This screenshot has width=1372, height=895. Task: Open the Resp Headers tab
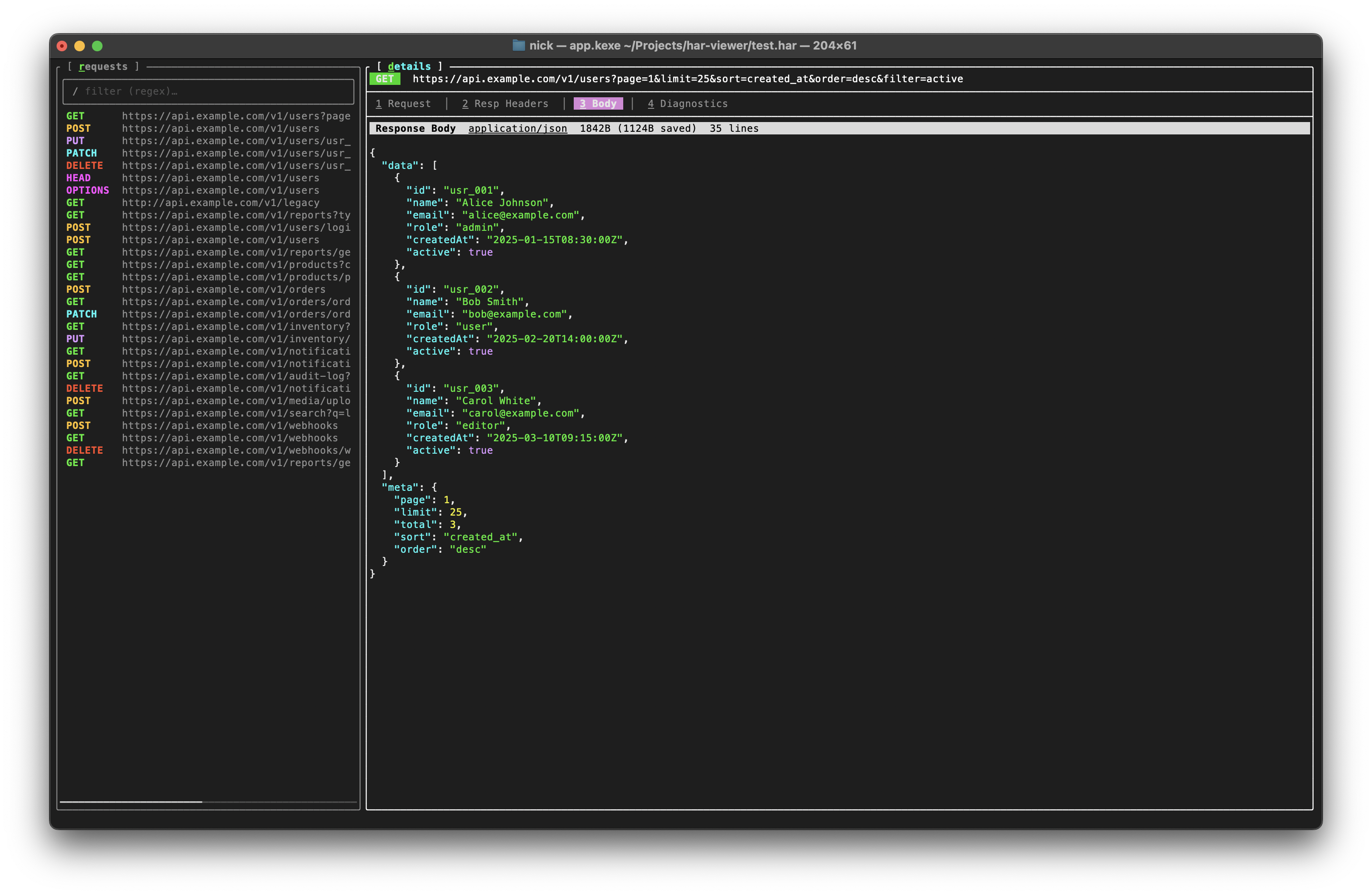pyautogui.click(x=505, y=104)
